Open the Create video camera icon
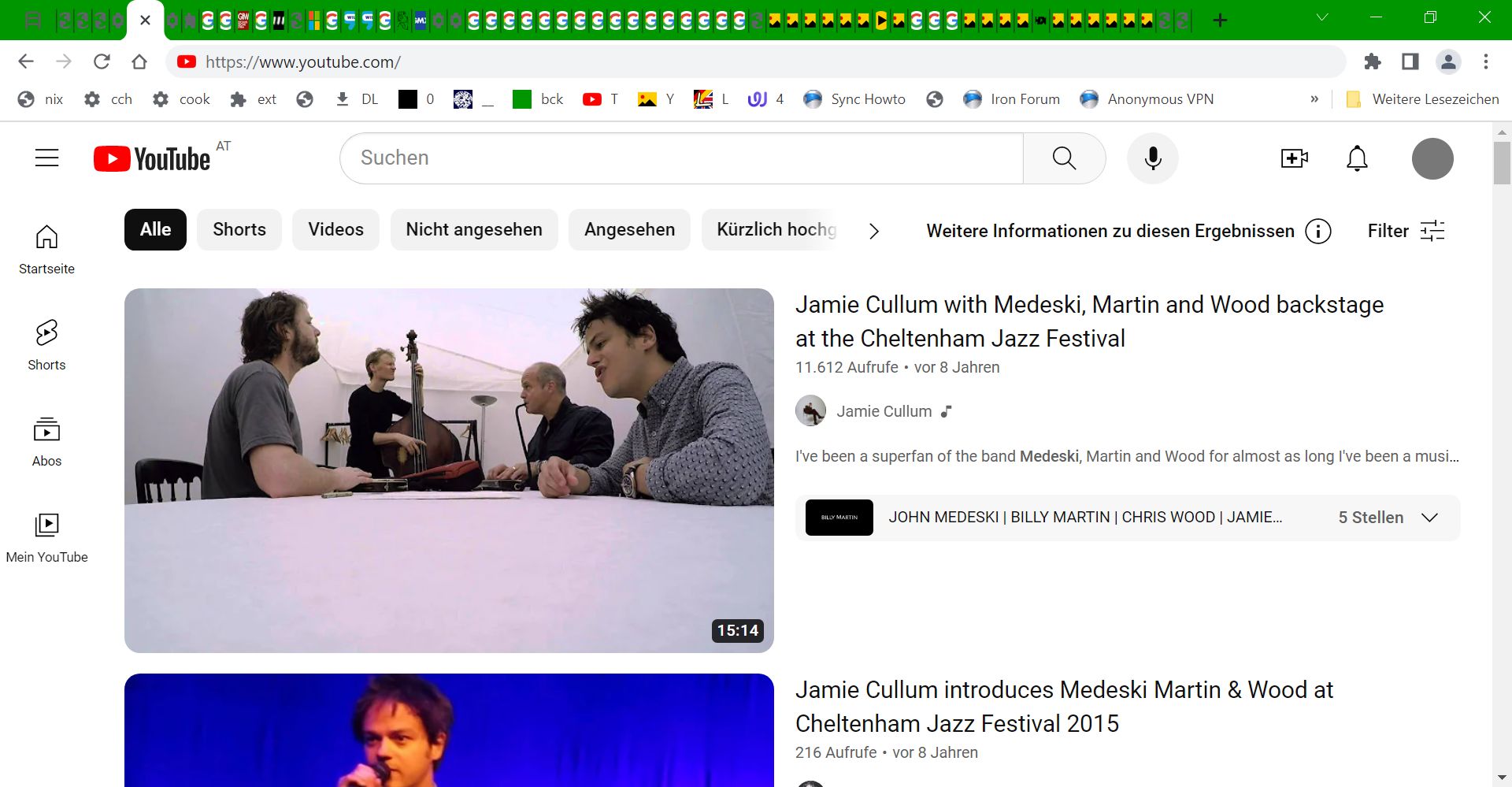 pyautogui.click(x=1295, y=158)
